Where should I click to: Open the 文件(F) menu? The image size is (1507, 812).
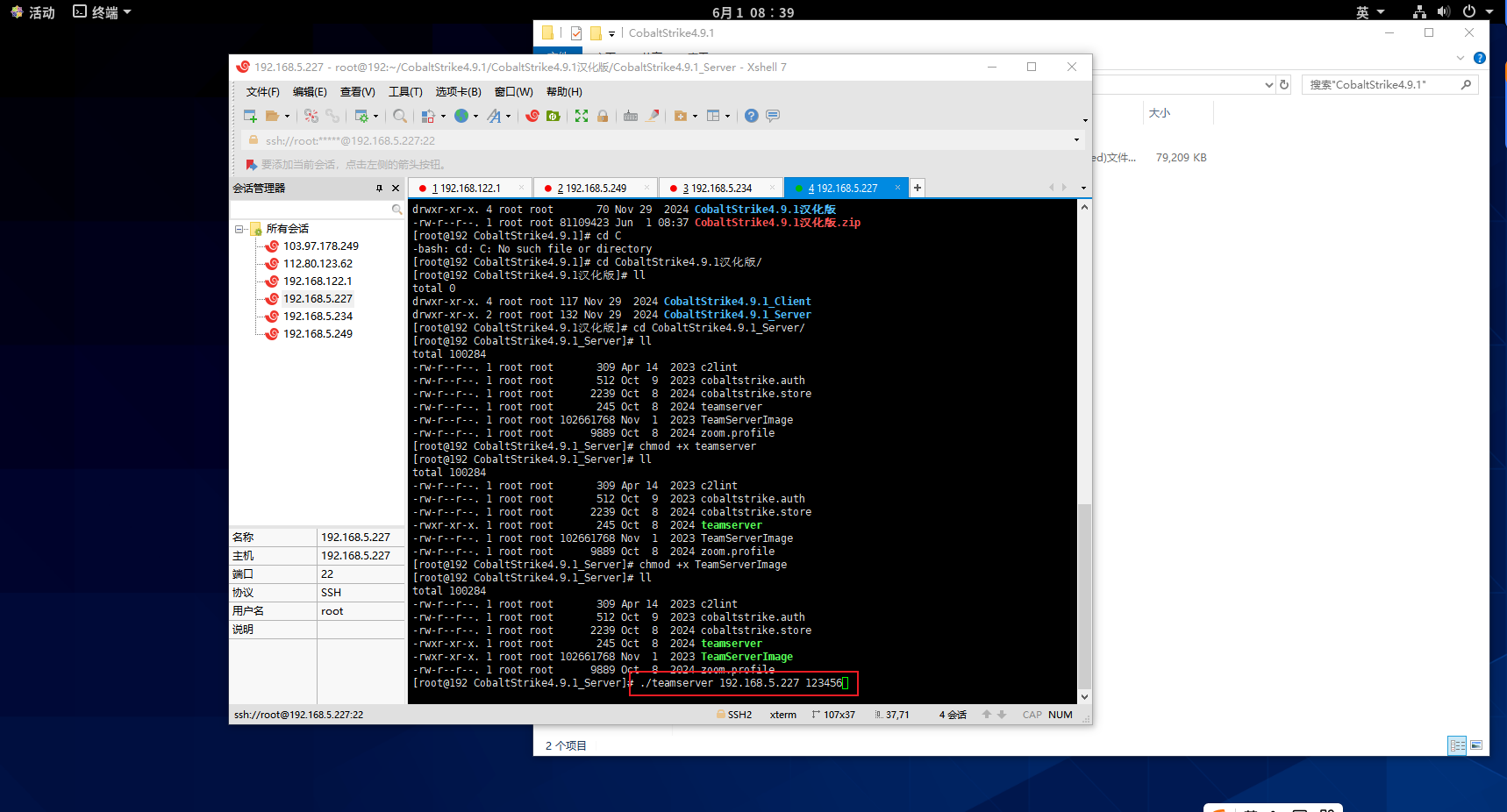point(262,92)
